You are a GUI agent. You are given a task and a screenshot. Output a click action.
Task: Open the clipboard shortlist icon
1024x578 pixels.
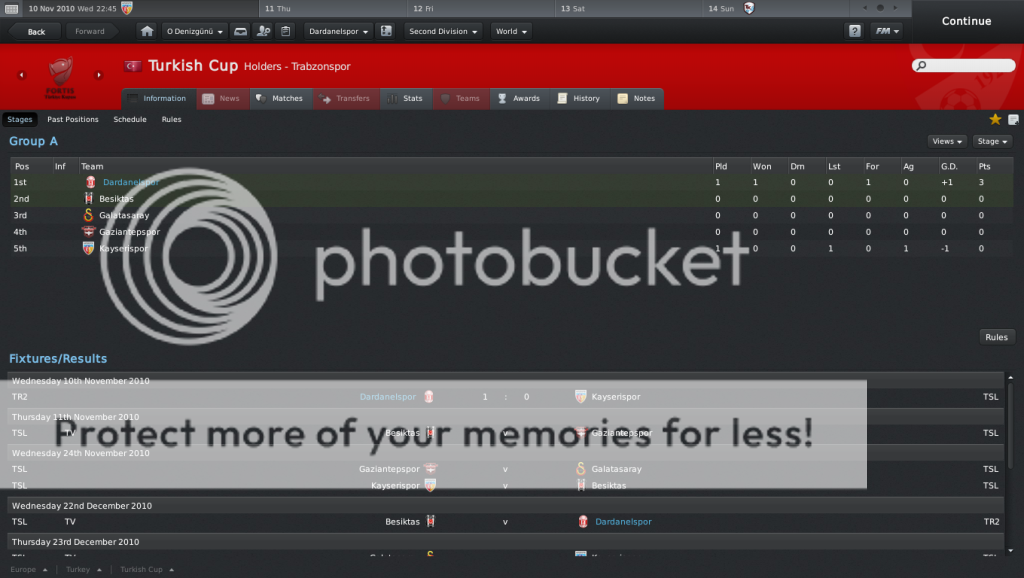pyautogui.click(x=285, y=31)
